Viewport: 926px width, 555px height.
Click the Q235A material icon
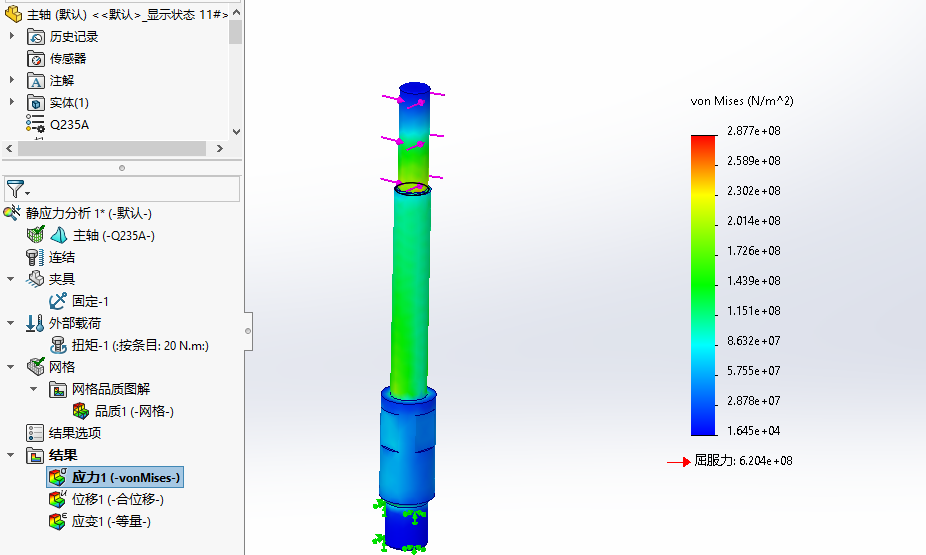(x=35, y=124)
